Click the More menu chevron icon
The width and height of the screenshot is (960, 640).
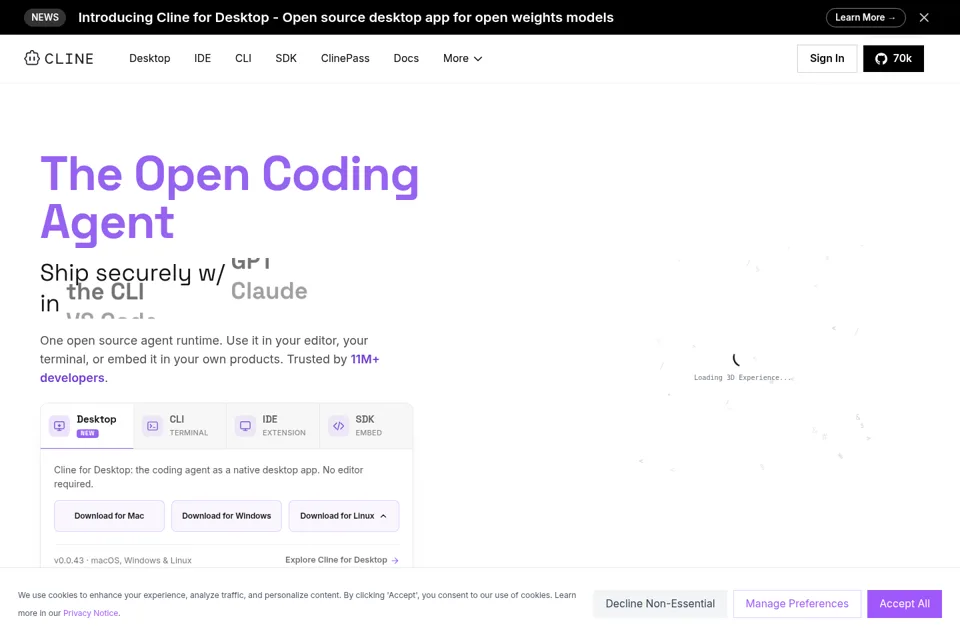click(478, 59)
